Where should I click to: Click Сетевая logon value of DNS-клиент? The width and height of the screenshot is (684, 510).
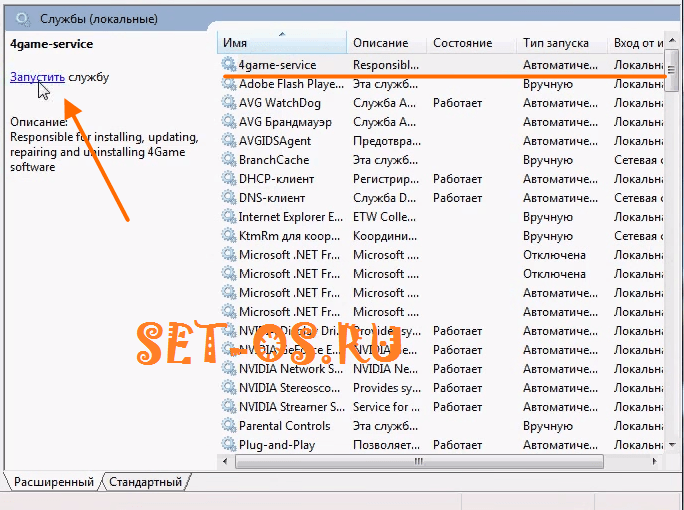tap(639, 198)
